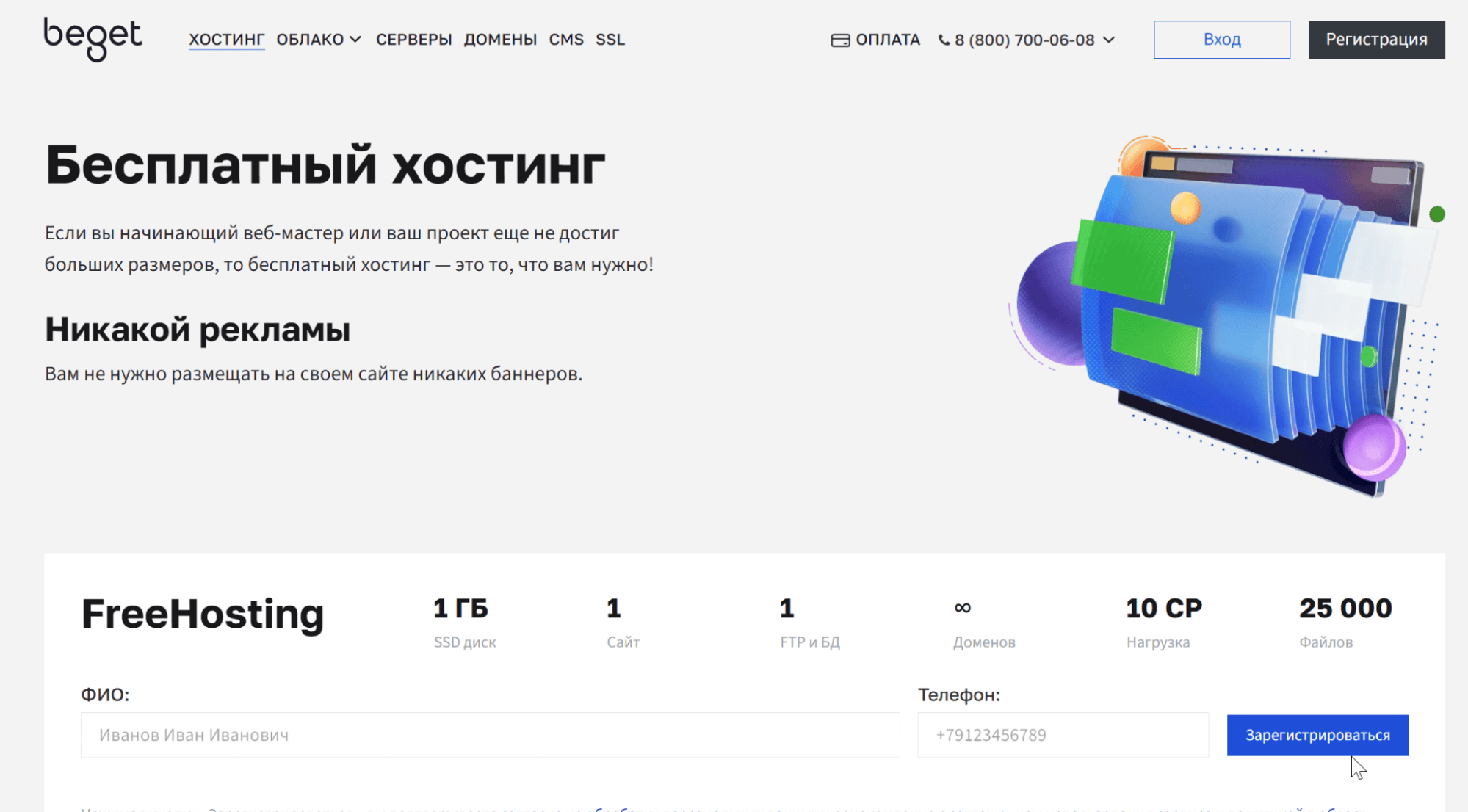Open the ОБЛАКО menu item
Screen dimensions: 1468x812
tap(310, 40)
